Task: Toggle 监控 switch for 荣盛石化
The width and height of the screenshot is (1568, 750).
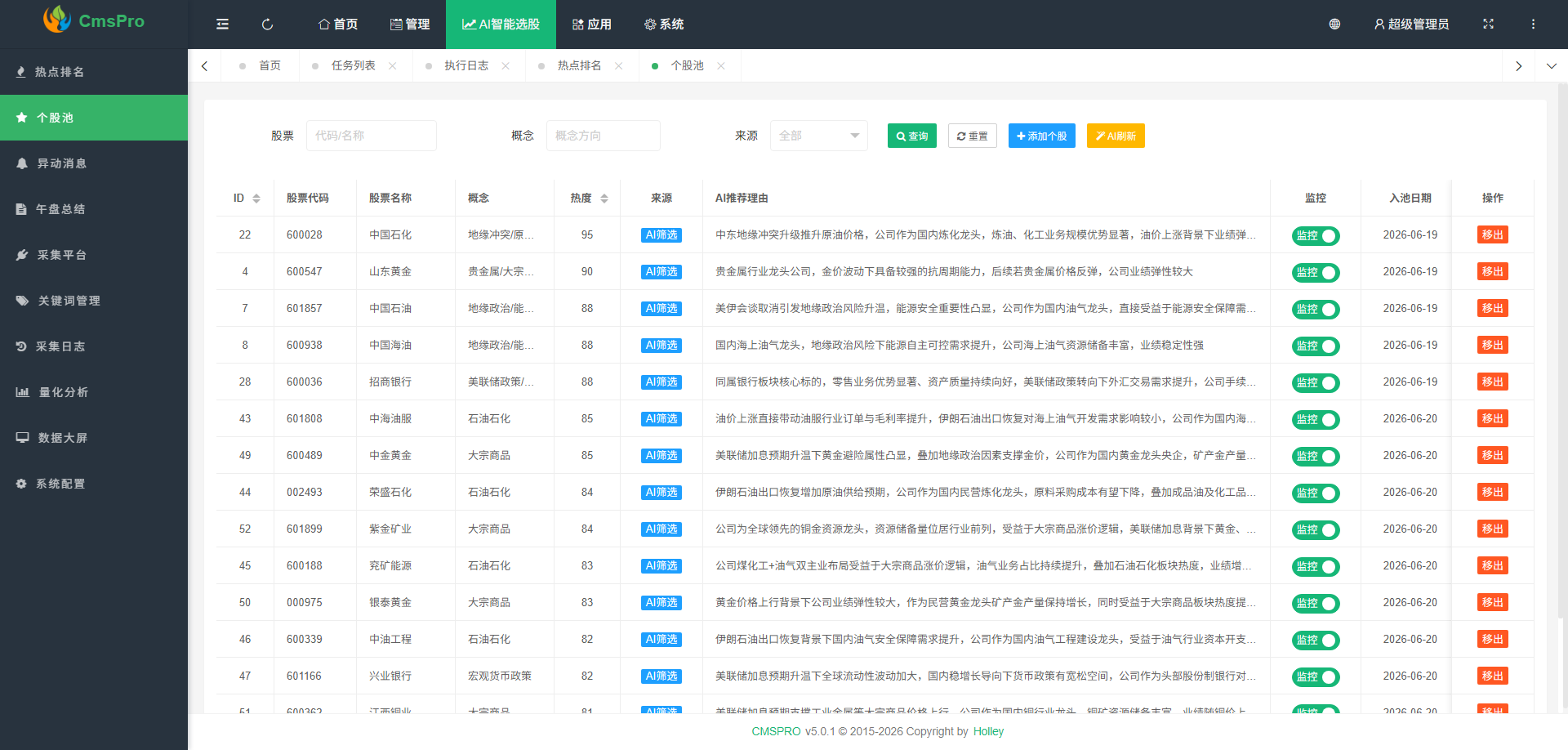Action: pyautogui.click(x=1316, y=493)
